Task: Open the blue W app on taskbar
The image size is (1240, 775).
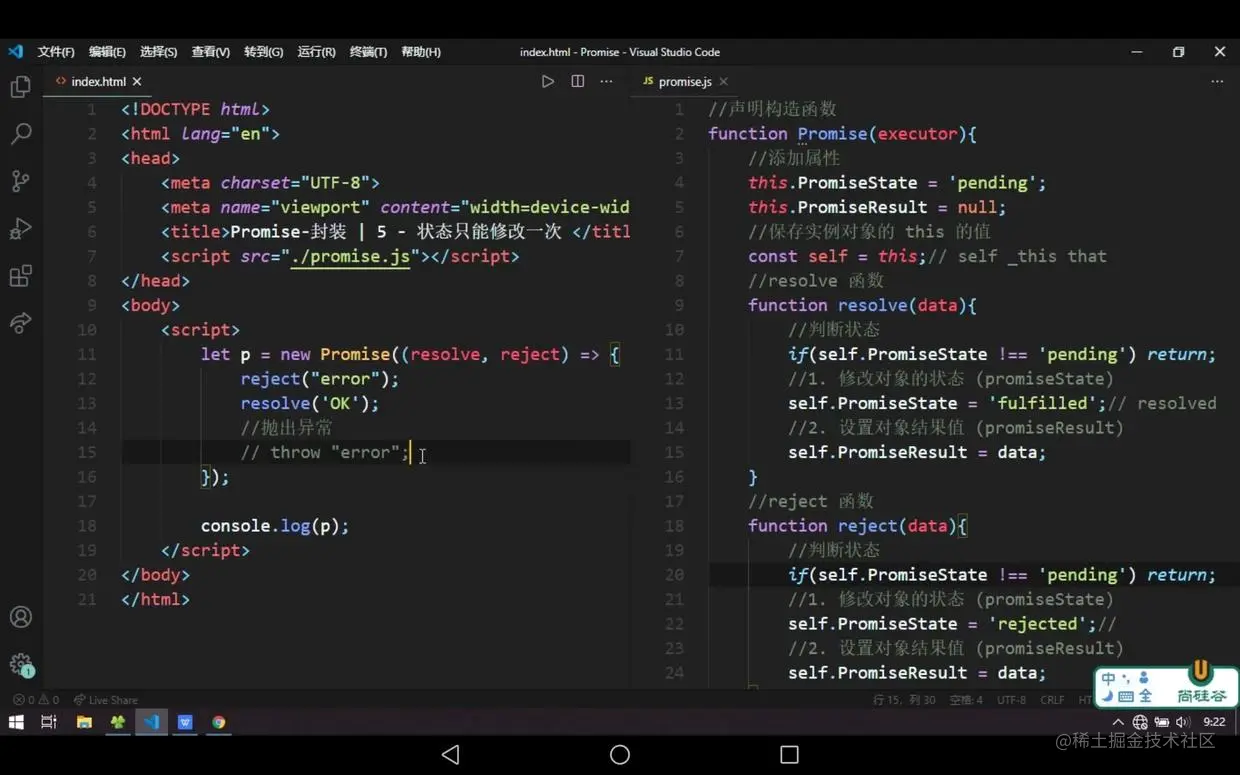Action: tap(185, 722)
